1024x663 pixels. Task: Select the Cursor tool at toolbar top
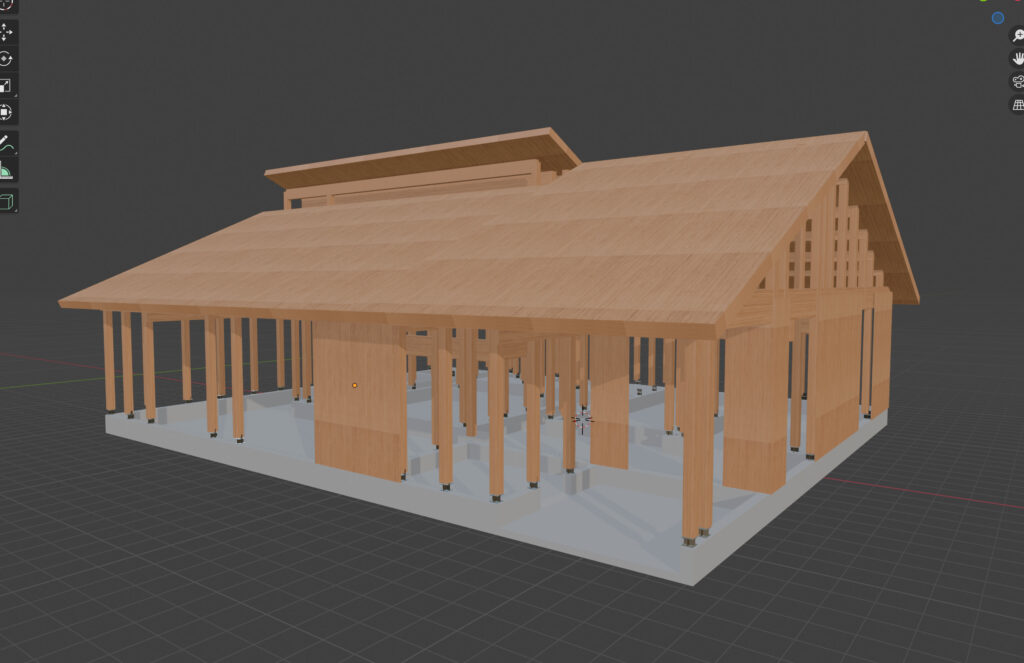(x=7, y=5)
